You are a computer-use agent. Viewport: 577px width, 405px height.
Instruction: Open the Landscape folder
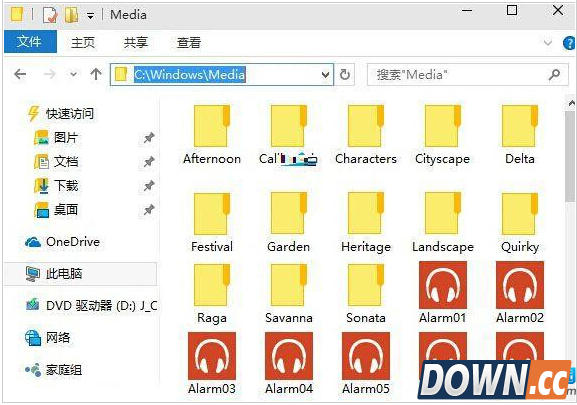pos(443,223)
